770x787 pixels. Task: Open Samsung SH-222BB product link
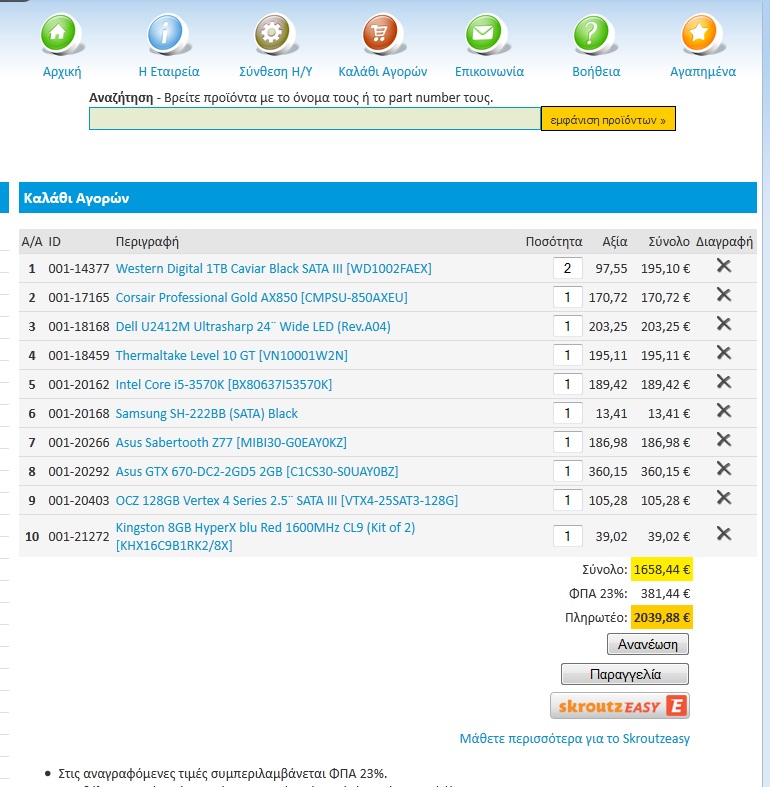pos(207,414)
